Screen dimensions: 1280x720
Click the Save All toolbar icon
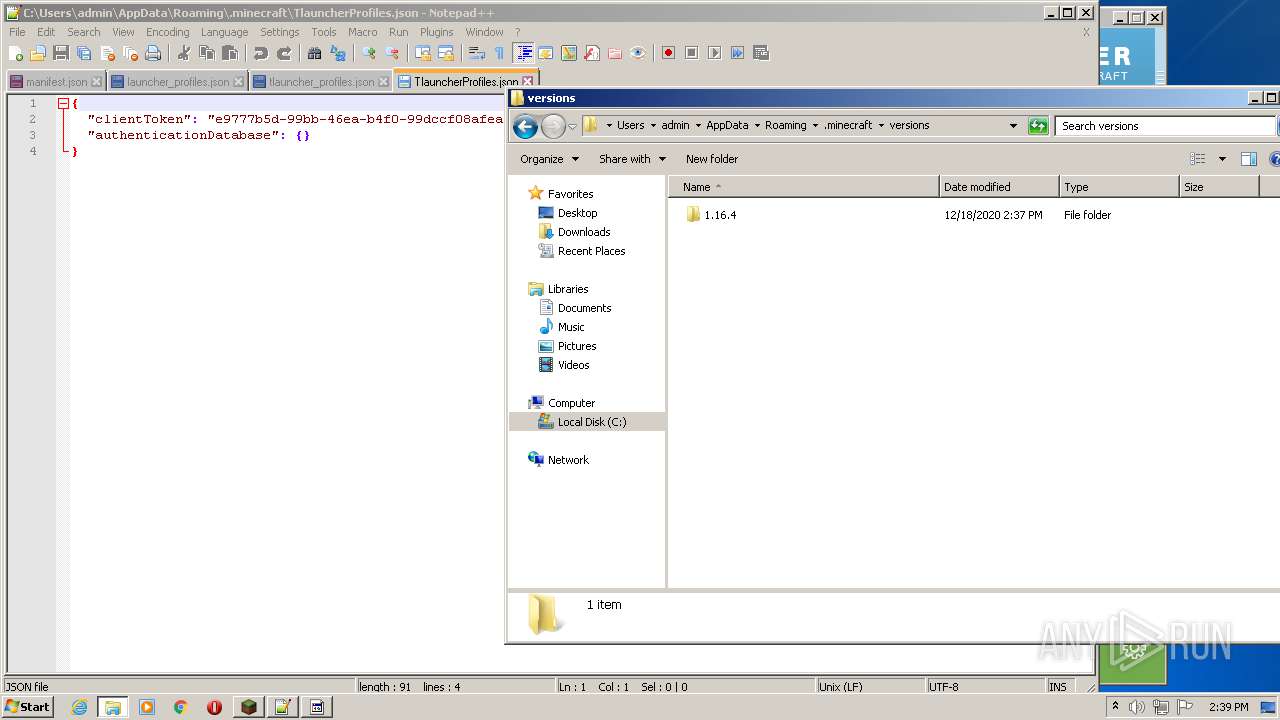(84, 53)
